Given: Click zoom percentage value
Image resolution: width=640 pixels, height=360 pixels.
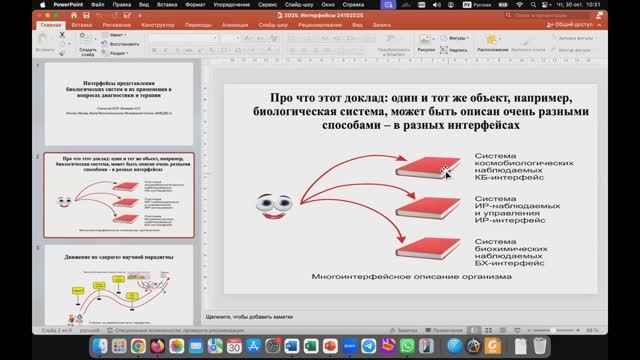Looking at the screenshot, I should tap(592, 330).
